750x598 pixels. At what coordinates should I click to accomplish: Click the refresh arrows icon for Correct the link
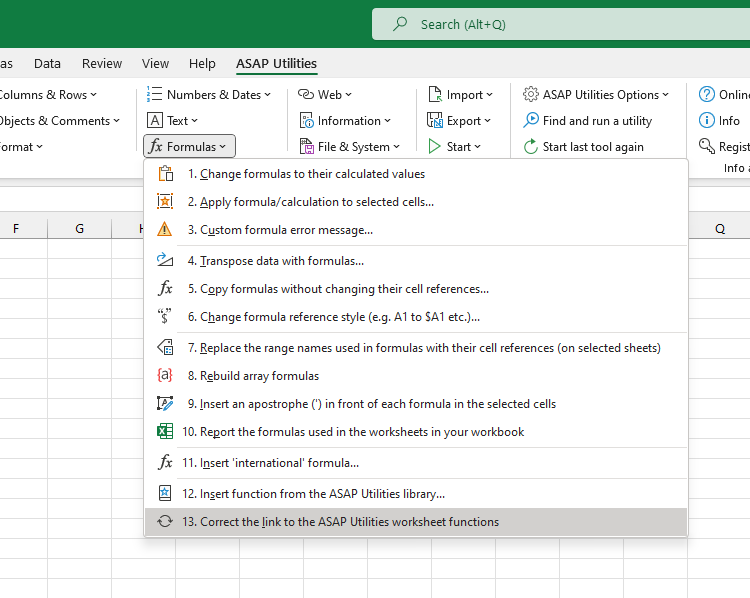click(x=165, y=521)
